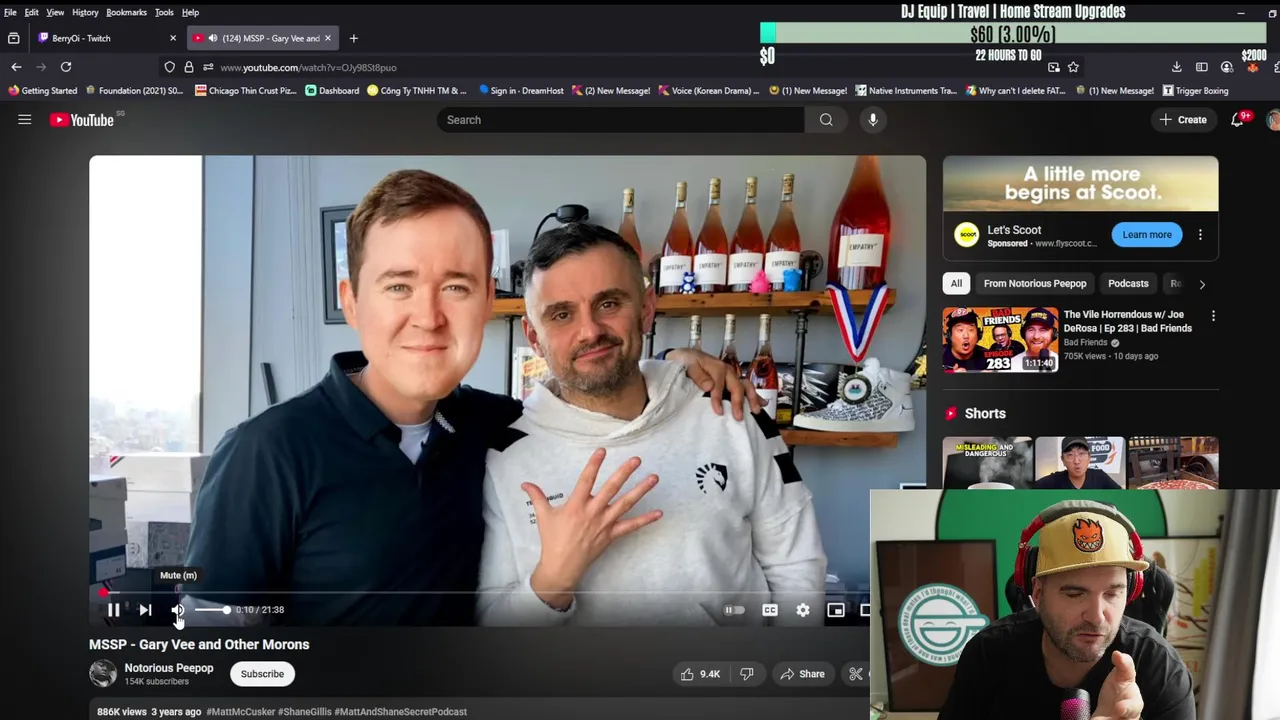Open the History menu

(x=85, y=12)
